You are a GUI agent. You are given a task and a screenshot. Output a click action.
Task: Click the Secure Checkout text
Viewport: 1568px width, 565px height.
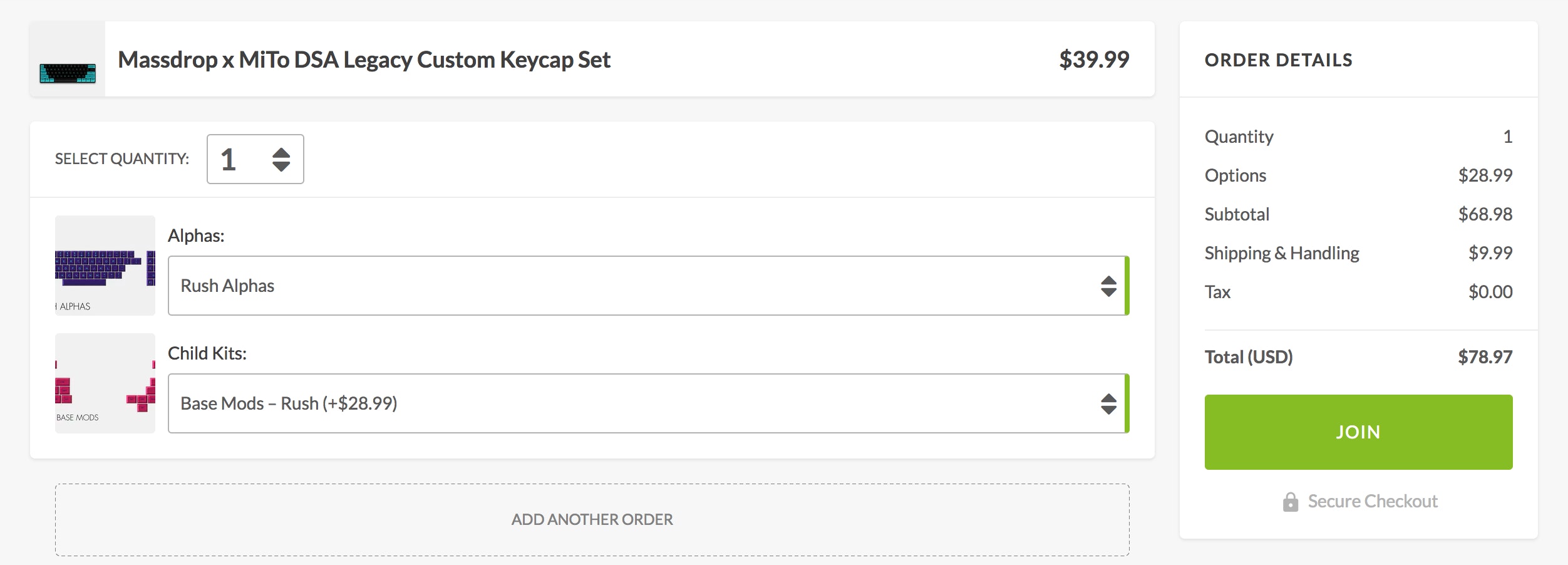[x=1372, y=502]
